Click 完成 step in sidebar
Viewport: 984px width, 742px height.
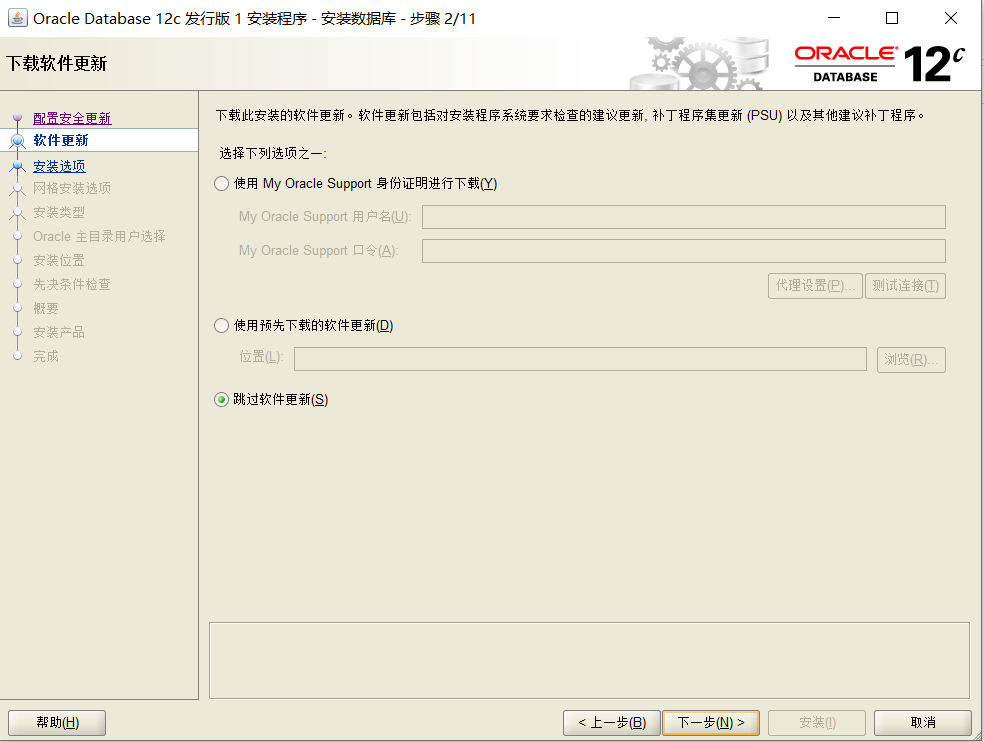pos(46,356)
